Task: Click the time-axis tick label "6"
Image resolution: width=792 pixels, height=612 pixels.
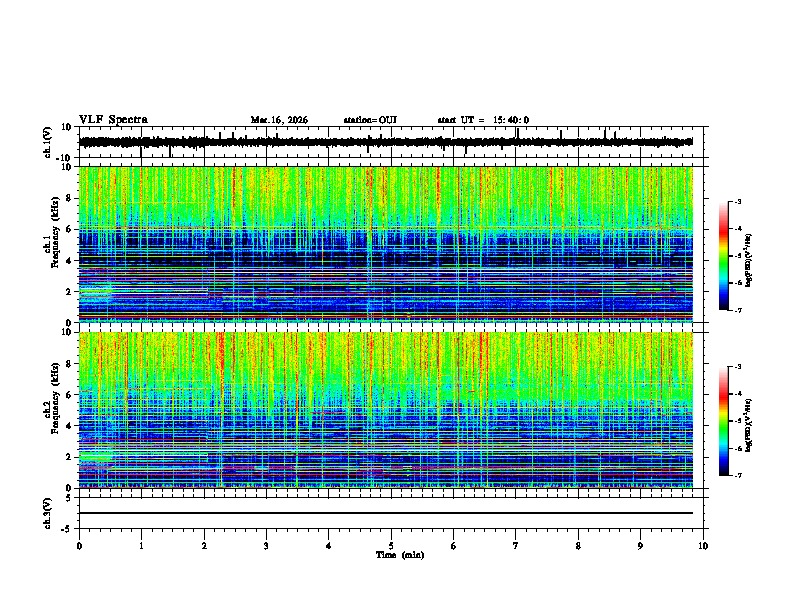Action: pos(454,546)
